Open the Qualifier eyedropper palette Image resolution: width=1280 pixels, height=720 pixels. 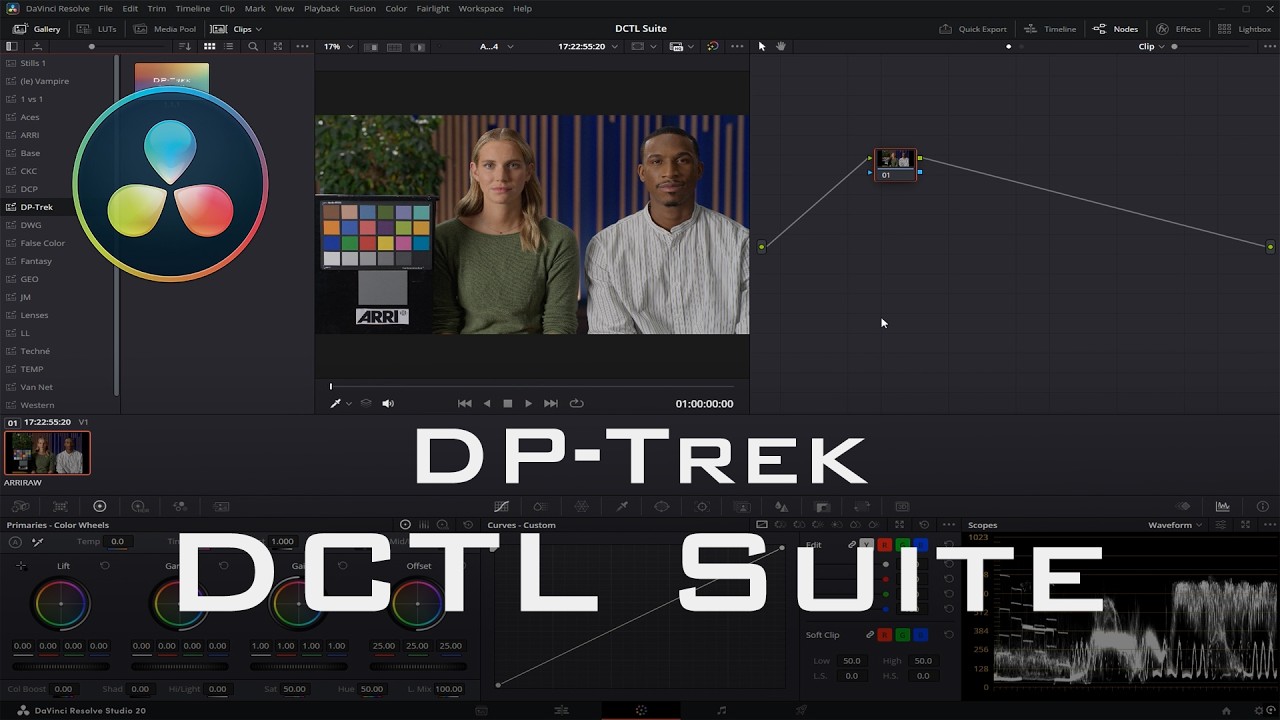click(622, 507)
